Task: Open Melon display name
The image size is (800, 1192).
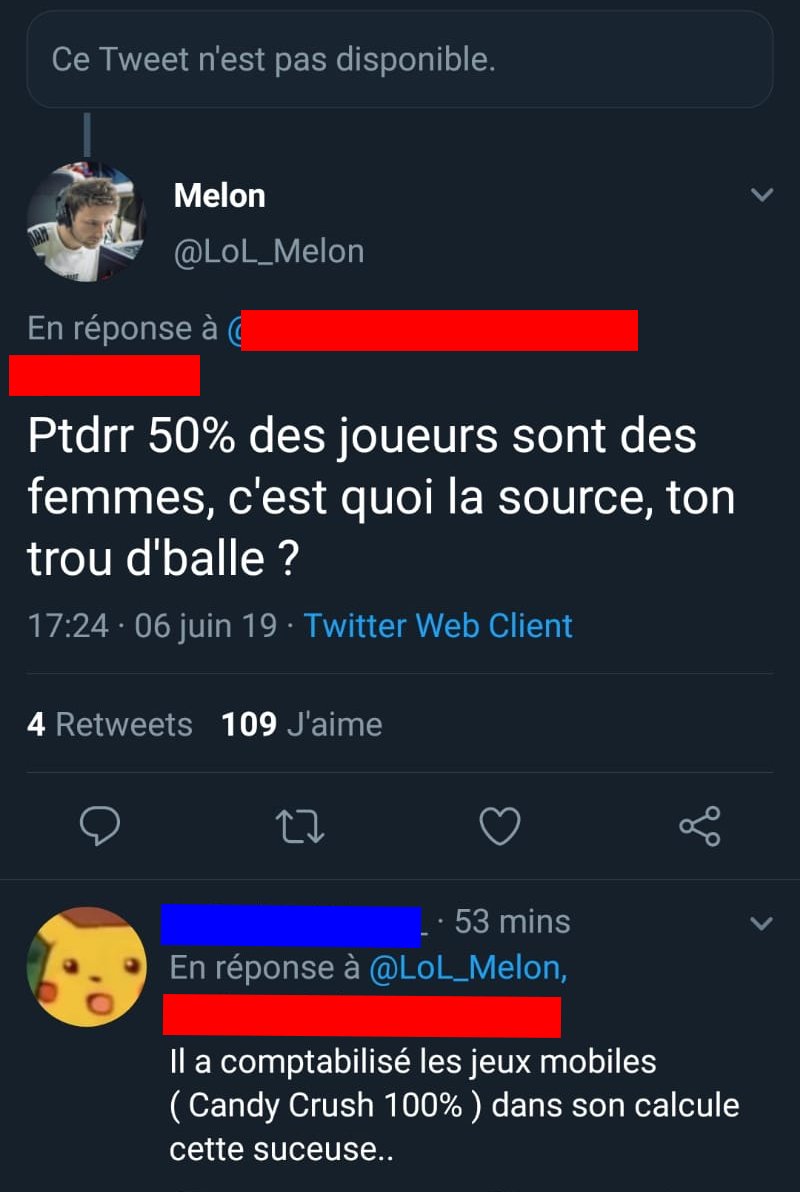Action: [x=219, y=196]
